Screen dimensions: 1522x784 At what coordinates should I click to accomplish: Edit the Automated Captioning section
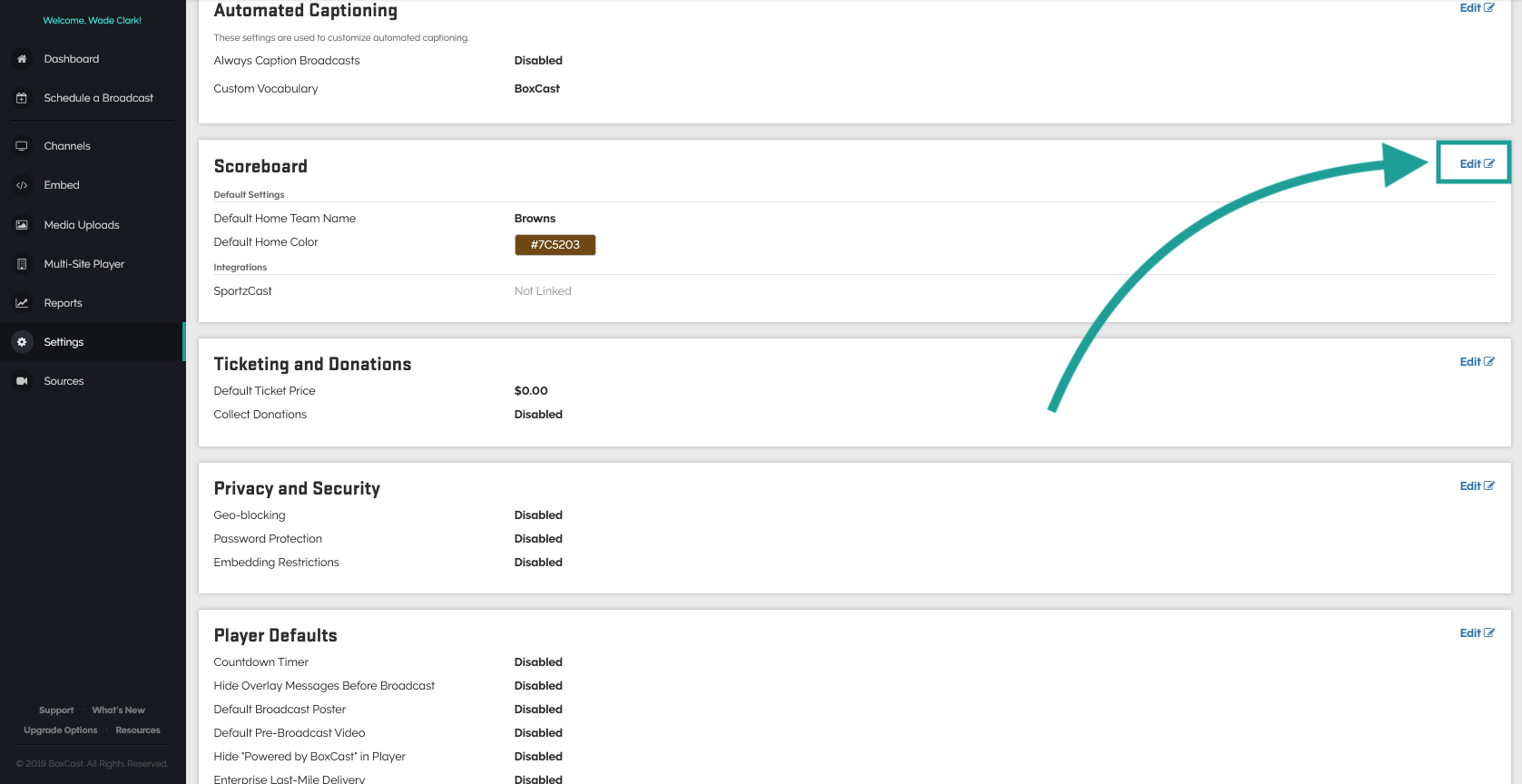coord(1476,8)
